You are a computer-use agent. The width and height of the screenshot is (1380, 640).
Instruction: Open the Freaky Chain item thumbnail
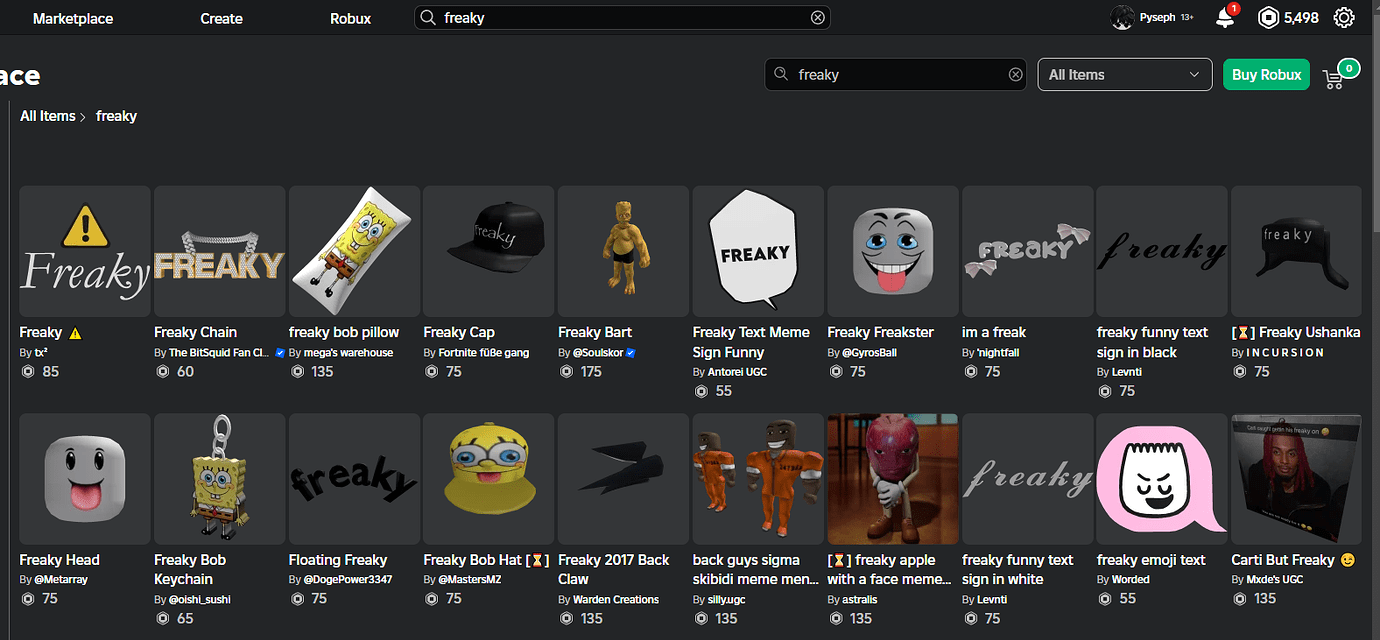(220, 252)
